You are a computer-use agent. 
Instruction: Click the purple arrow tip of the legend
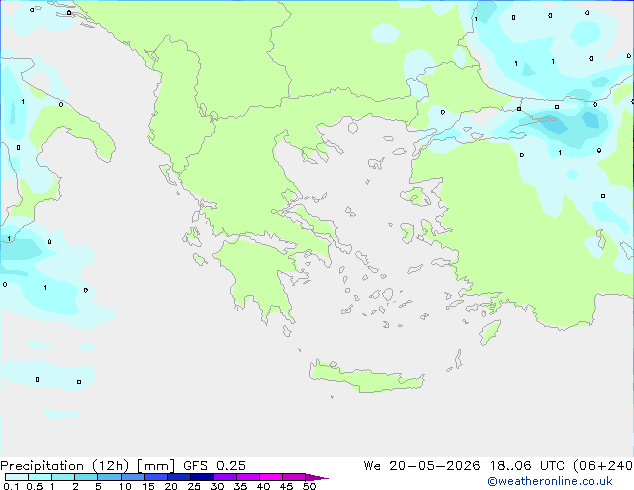317,477
